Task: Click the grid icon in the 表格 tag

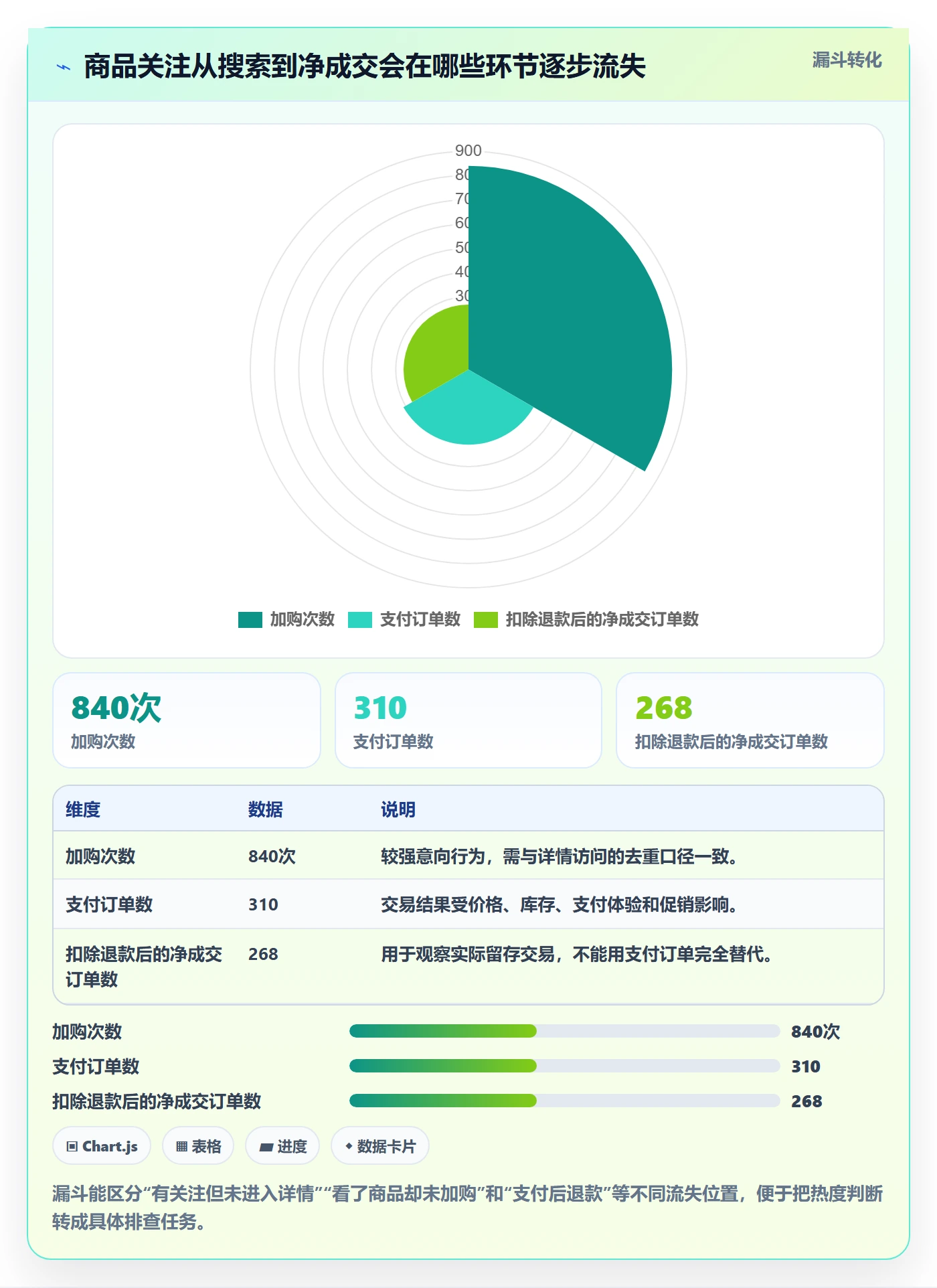Action: pyautogui.click(x=181, y=1147)
